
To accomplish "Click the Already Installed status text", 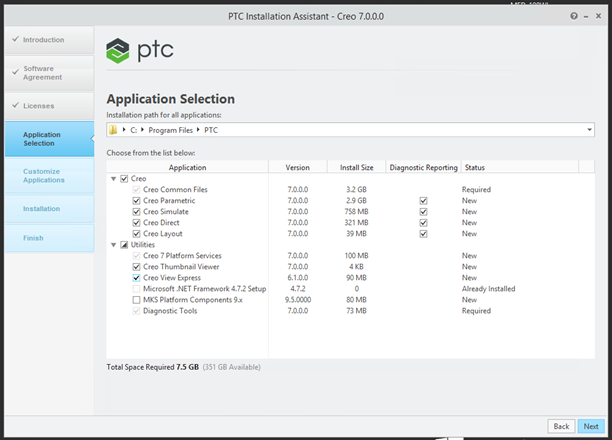I will pos(488,289).
